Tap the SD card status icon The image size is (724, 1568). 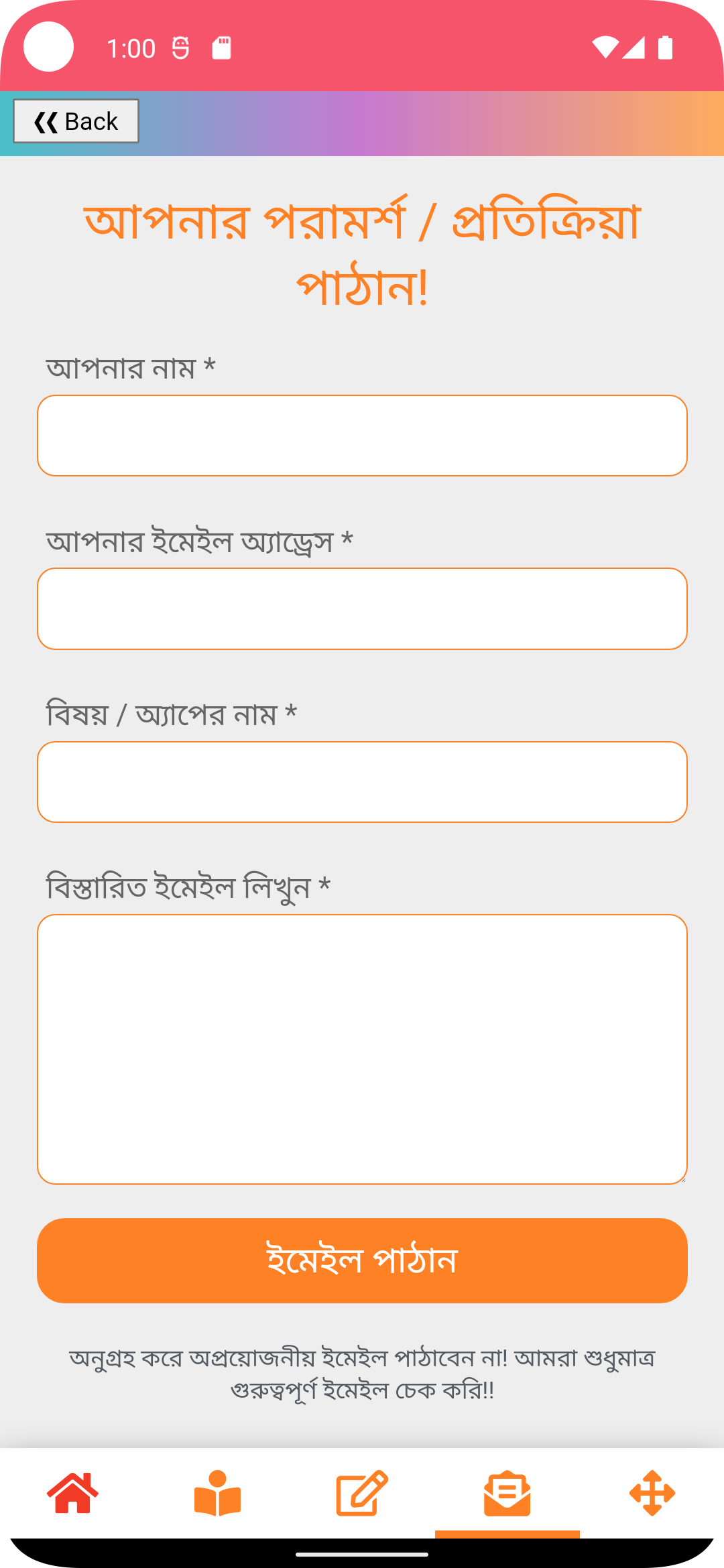click(x=221, y=48)
